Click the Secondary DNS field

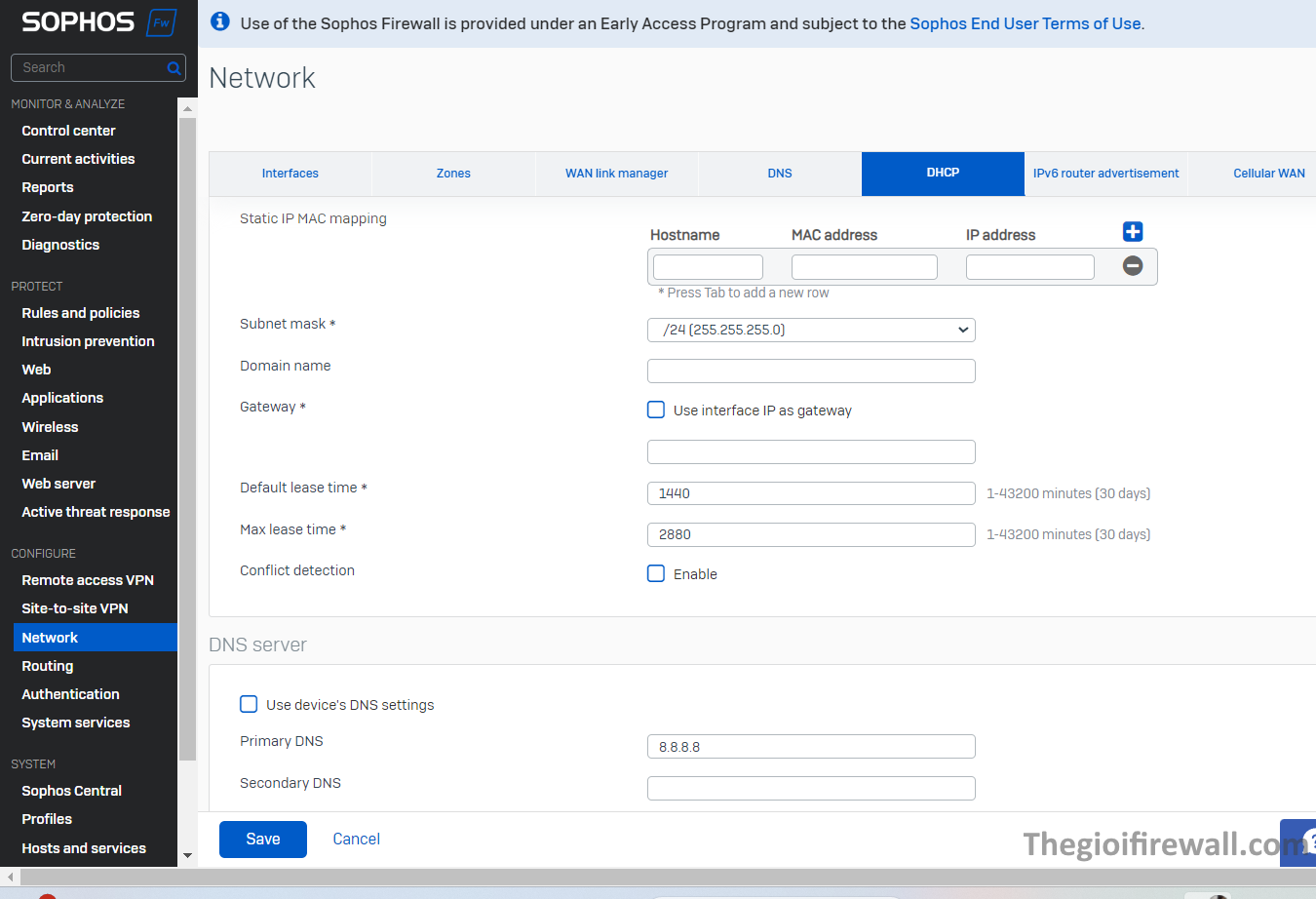811,788
